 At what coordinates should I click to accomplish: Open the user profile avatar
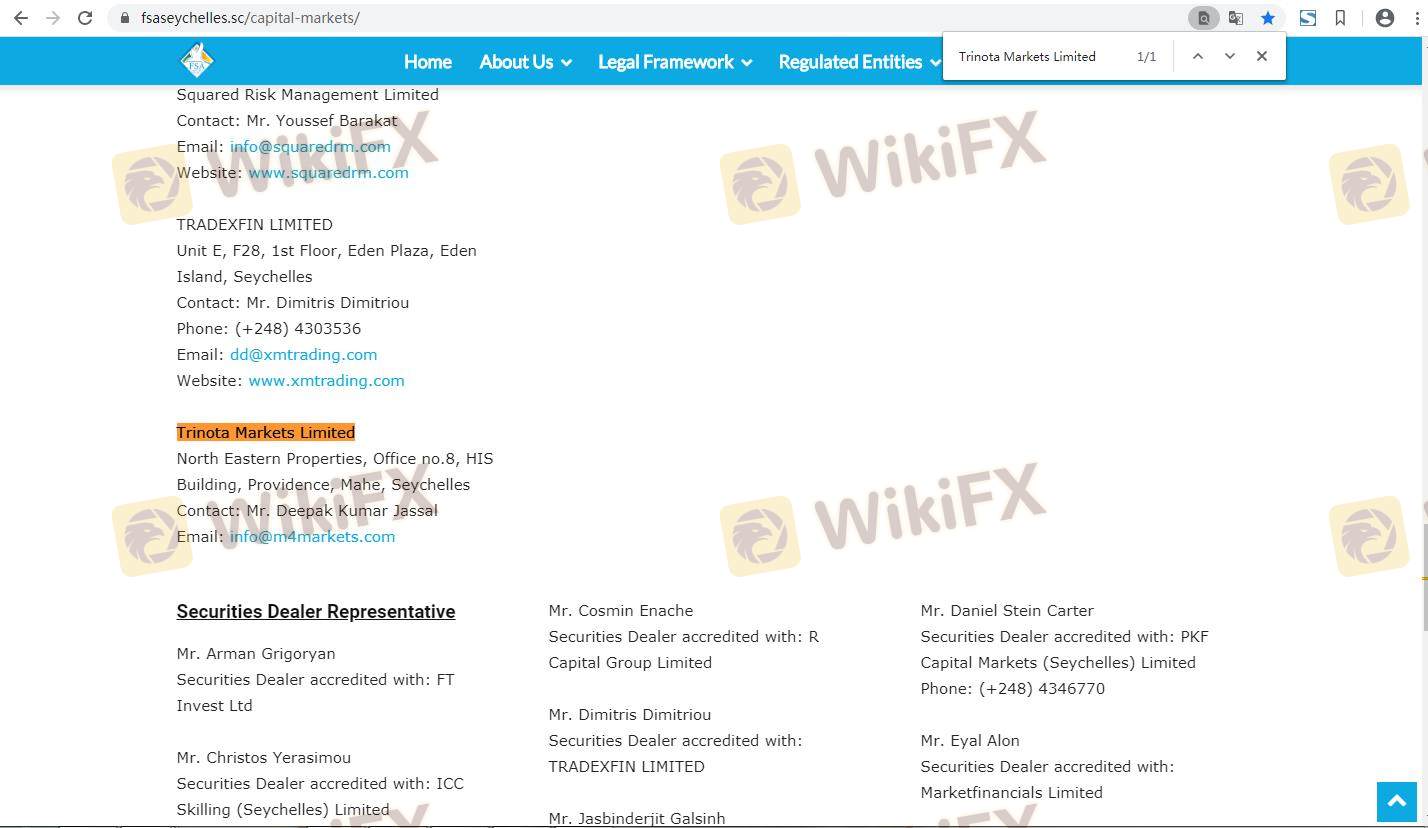tap(1384, 18)
